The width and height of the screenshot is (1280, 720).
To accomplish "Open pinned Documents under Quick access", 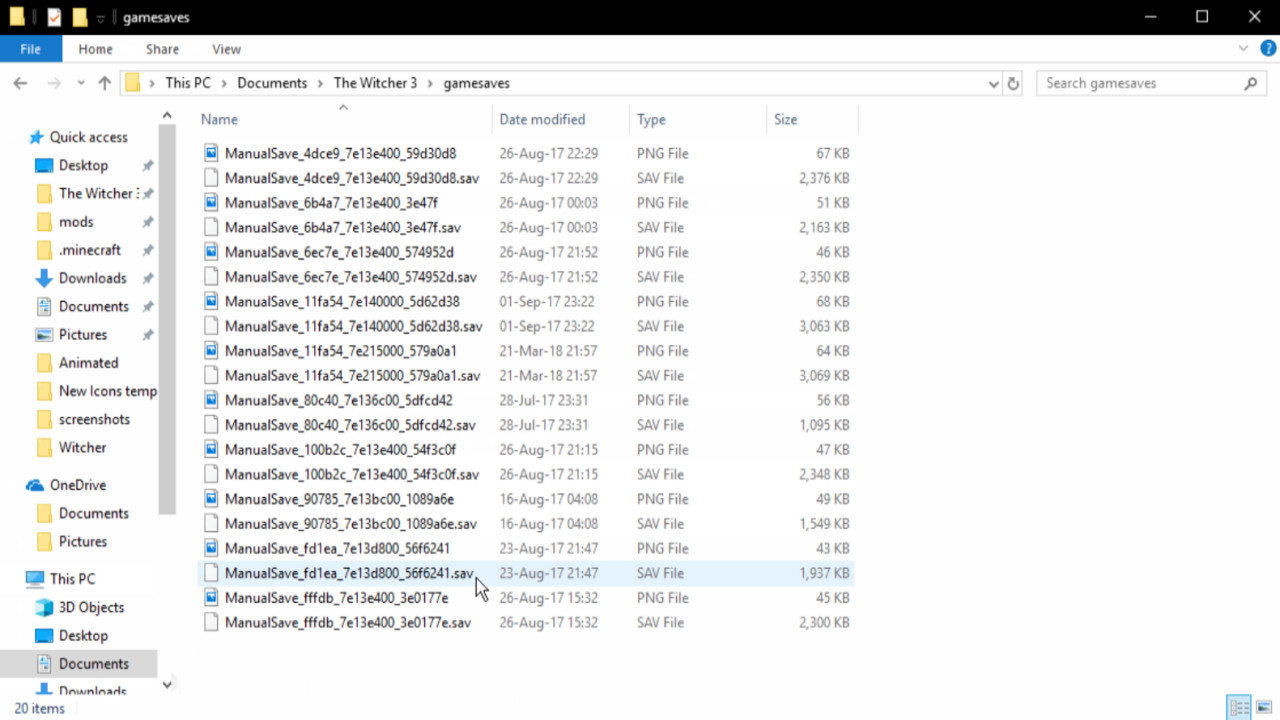I will coord(93,306).
